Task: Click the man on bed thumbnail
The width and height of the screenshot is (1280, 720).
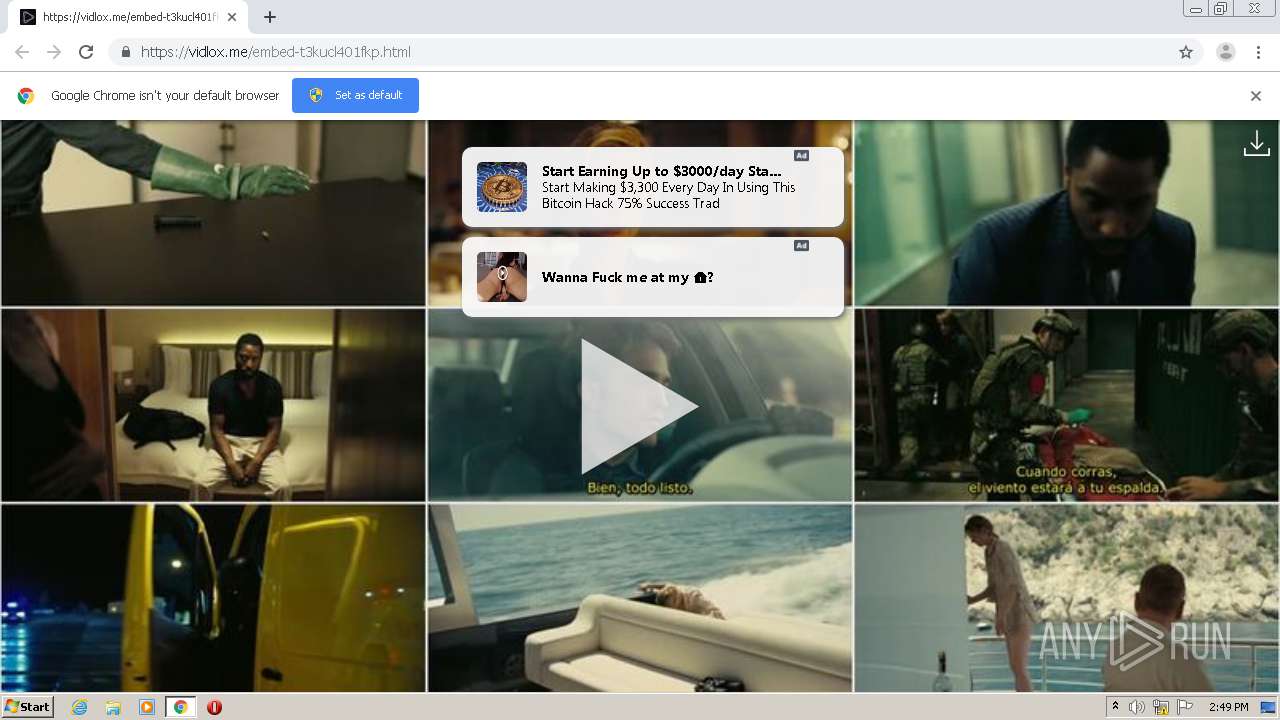Action: click(x=213, y=405)
